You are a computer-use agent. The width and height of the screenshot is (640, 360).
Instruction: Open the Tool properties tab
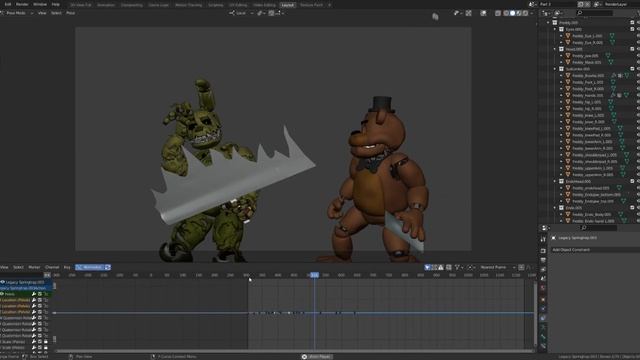(543, 240)
